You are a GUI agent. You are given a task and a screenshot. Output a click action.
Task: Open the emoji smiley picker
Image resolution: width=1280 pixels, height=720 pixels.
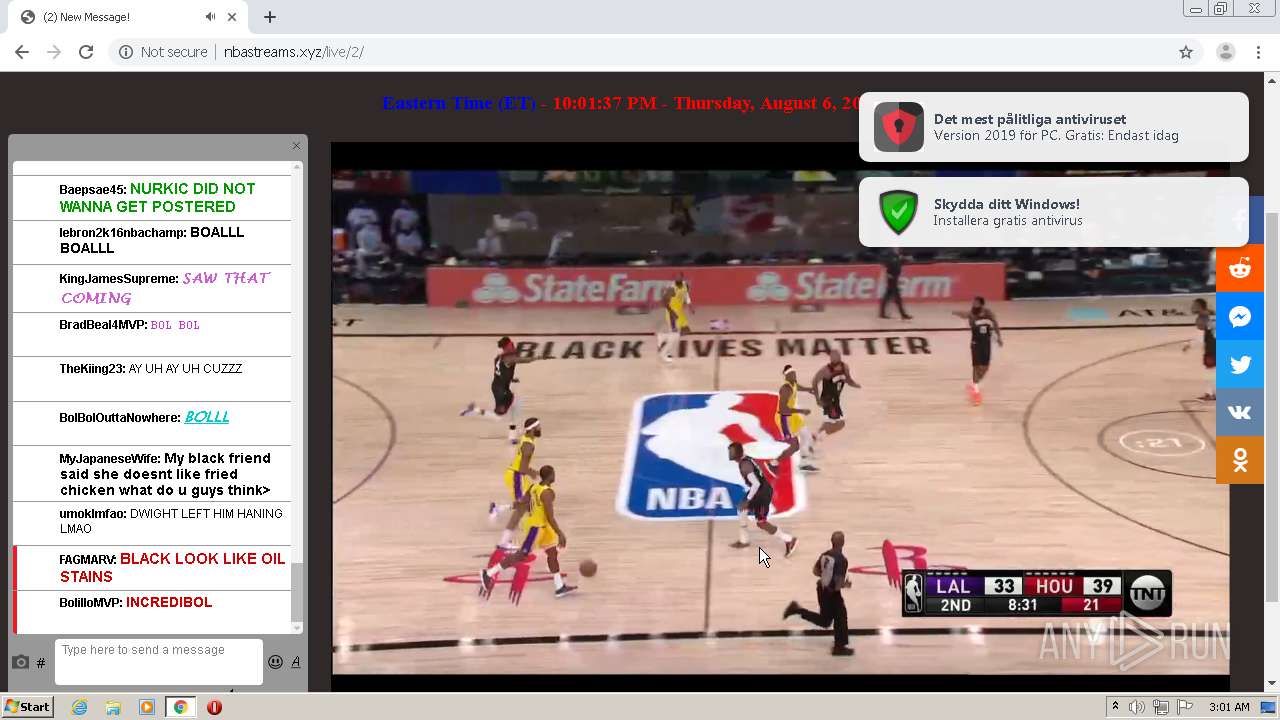[275, 662]
